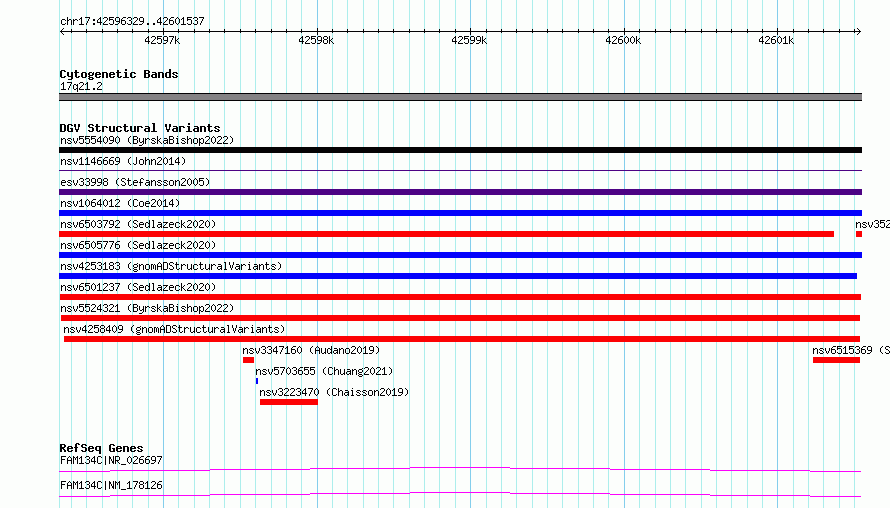Click the RefSeq Genes track title
Image resolution: width=890 pixels, height=508 pixels.
(101, 448)
